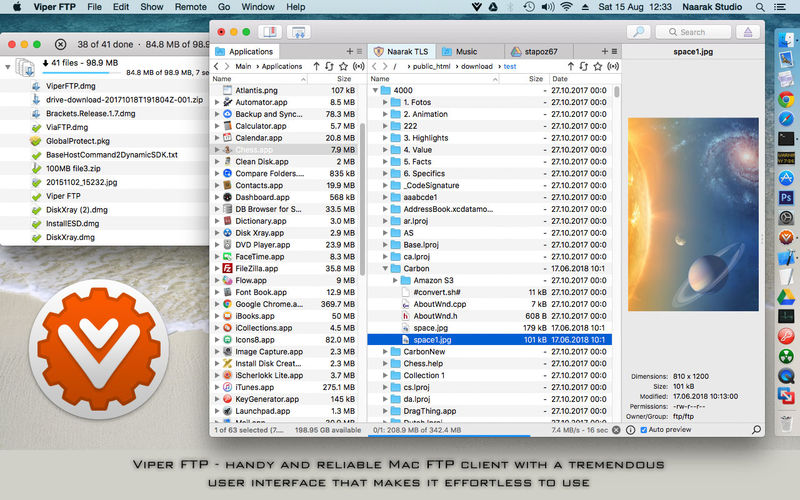Image resolution: width=800 pixels, height=500 pixels.
Task: Click the favorites star in the Applications pane
Action: click(346, 66)
